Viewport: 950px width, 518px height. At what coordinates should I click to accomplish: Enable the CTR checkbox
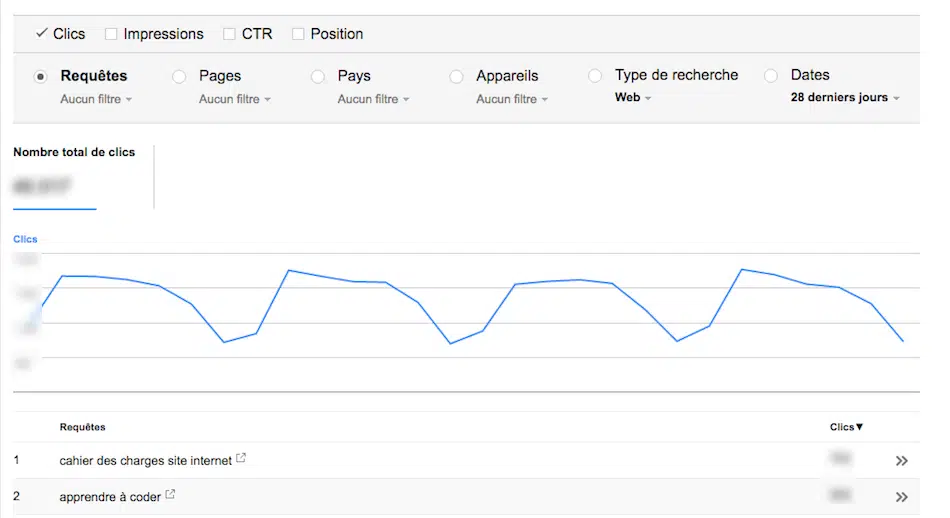(229, 34)
